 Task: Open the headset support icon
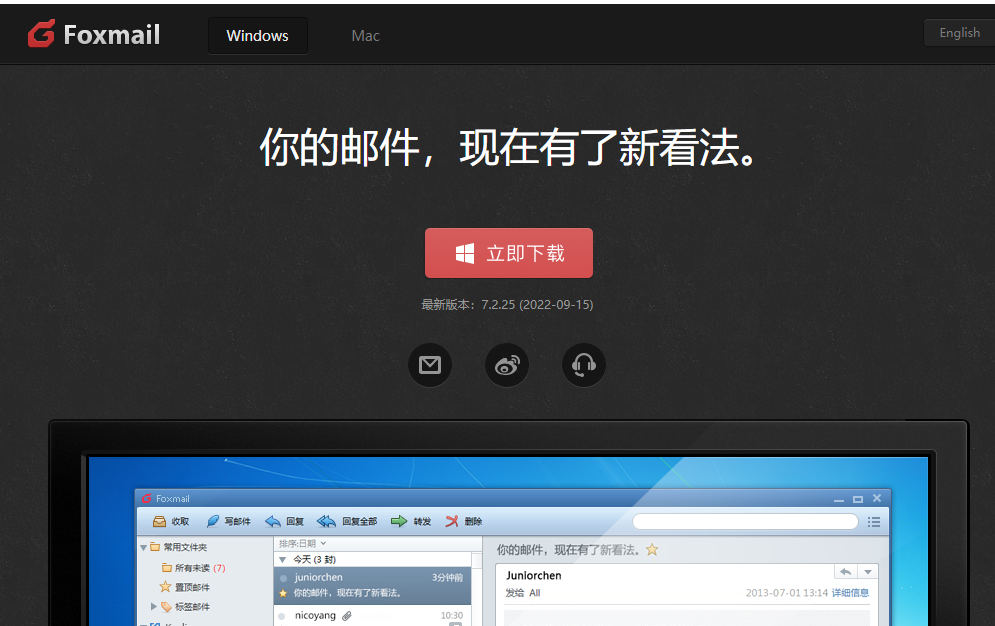(584, 365)
